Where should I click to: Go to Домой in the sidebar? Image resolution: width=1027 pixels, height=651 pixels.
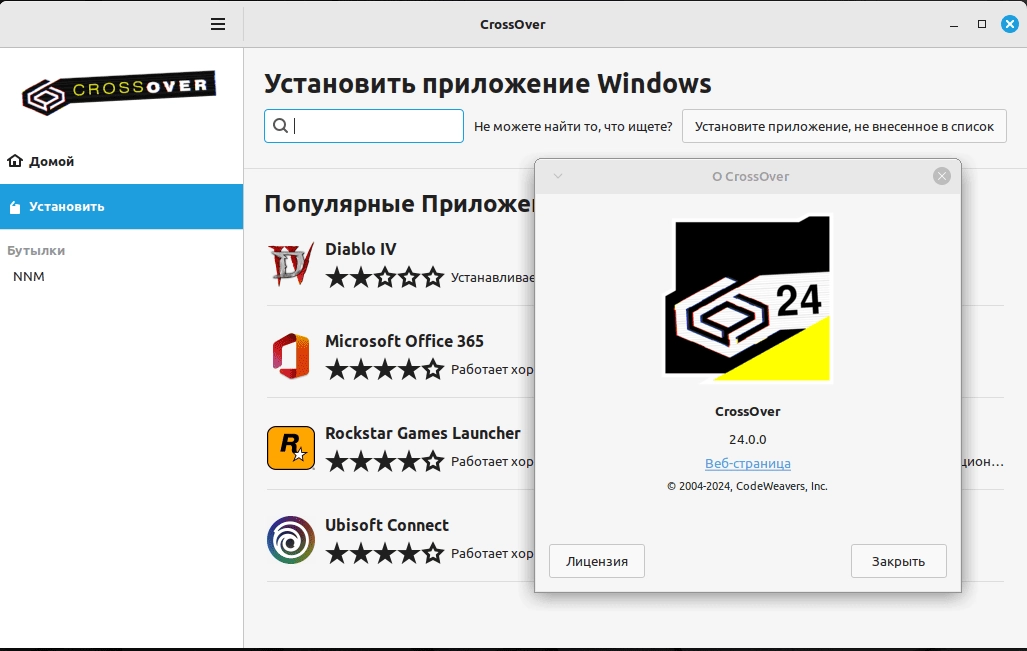pos(121,161)
